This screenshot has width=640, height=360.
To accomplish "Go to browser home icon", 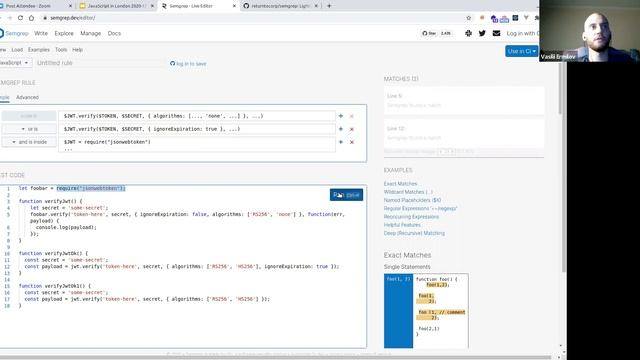I will pos(31,18).
